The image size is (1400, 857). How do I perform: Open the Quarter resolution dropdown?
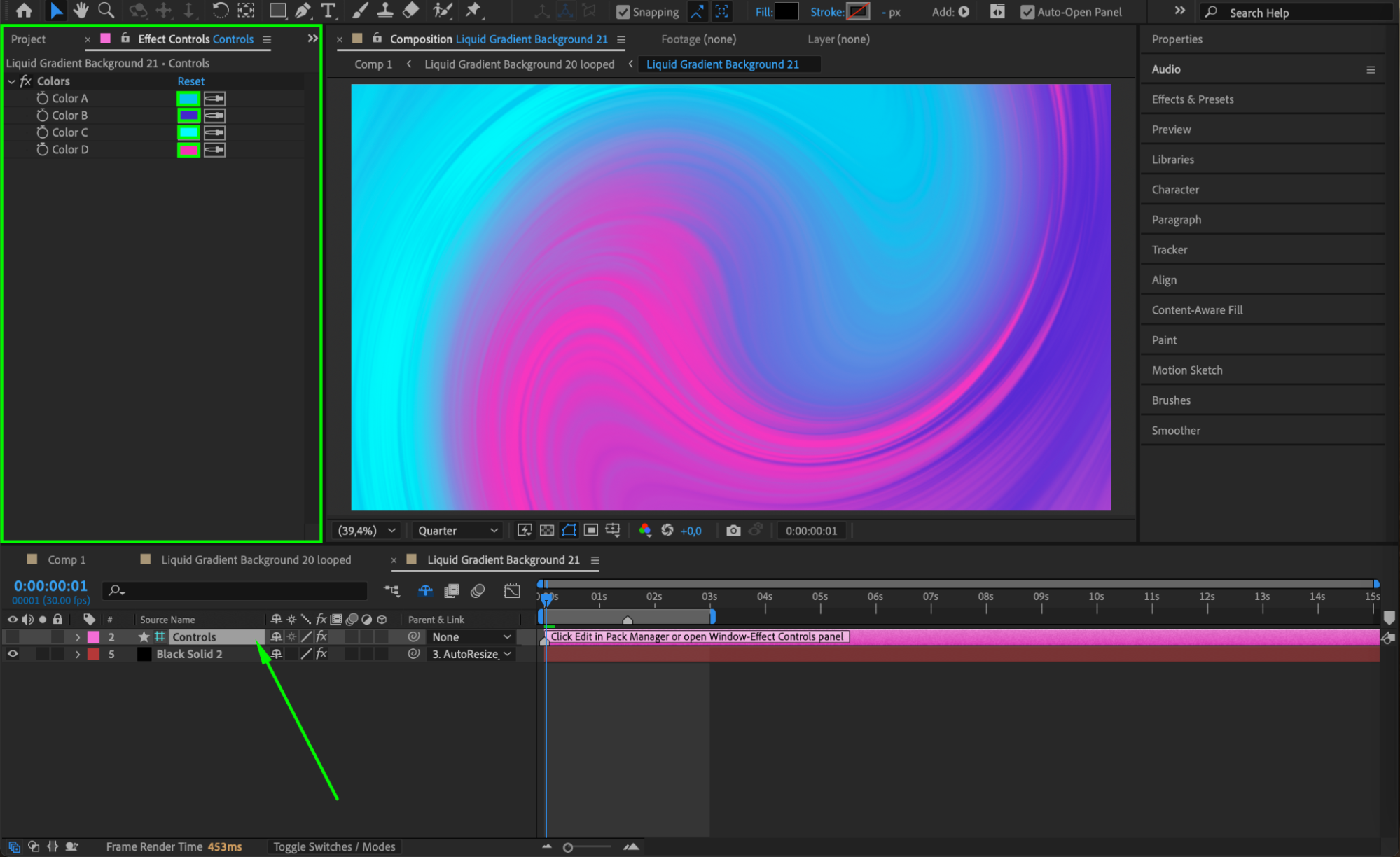[x=457, y=531]
